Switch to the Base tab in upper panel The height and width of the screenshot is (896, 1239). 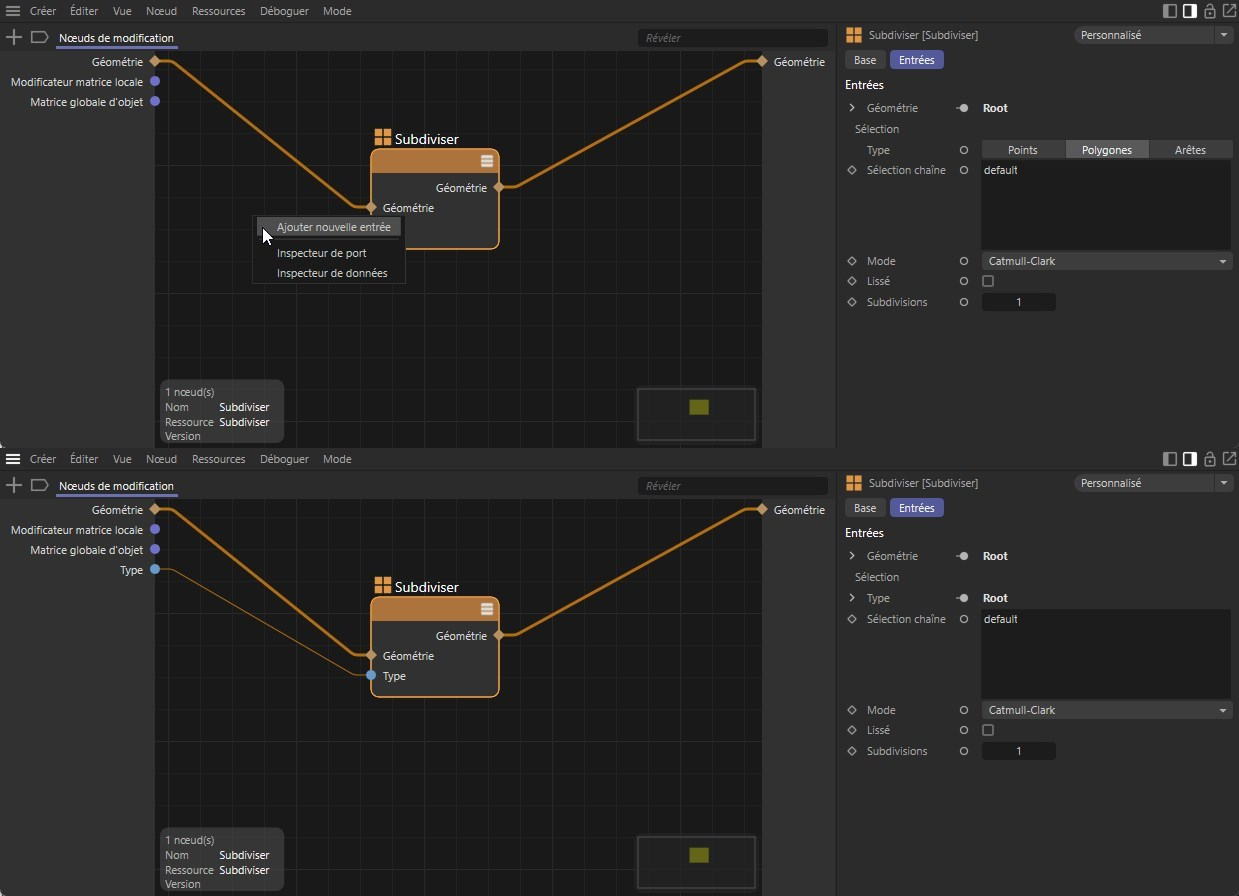[865, 60]
